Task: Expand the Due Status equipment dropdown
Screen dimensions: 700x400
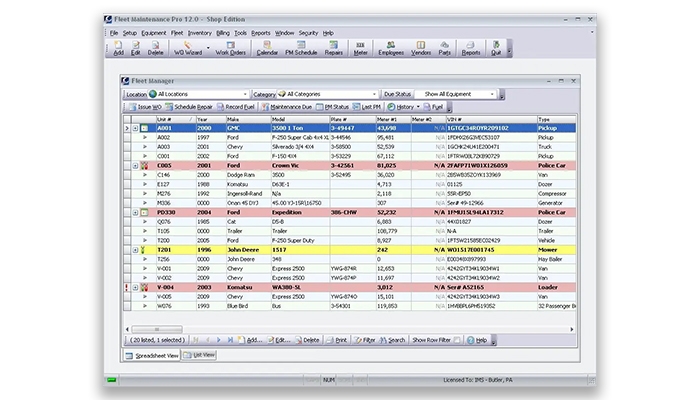Action: (491, 94)
